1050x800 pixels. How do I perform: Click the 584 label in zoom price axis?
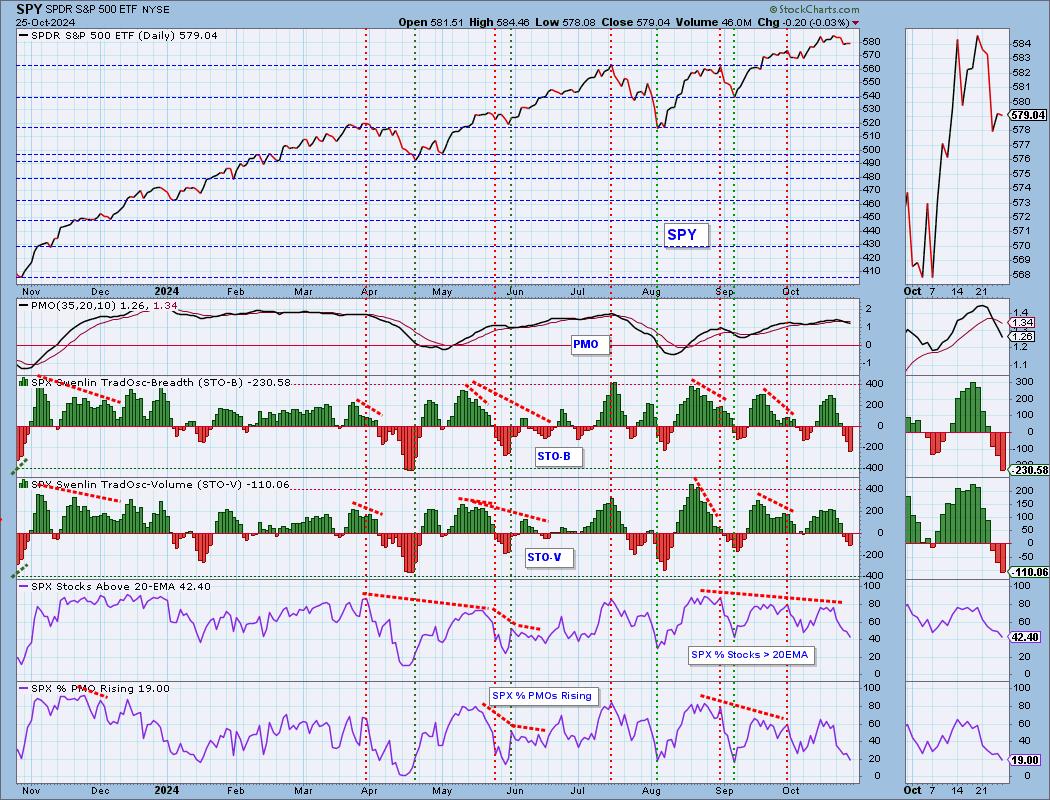click(1022, 44)
